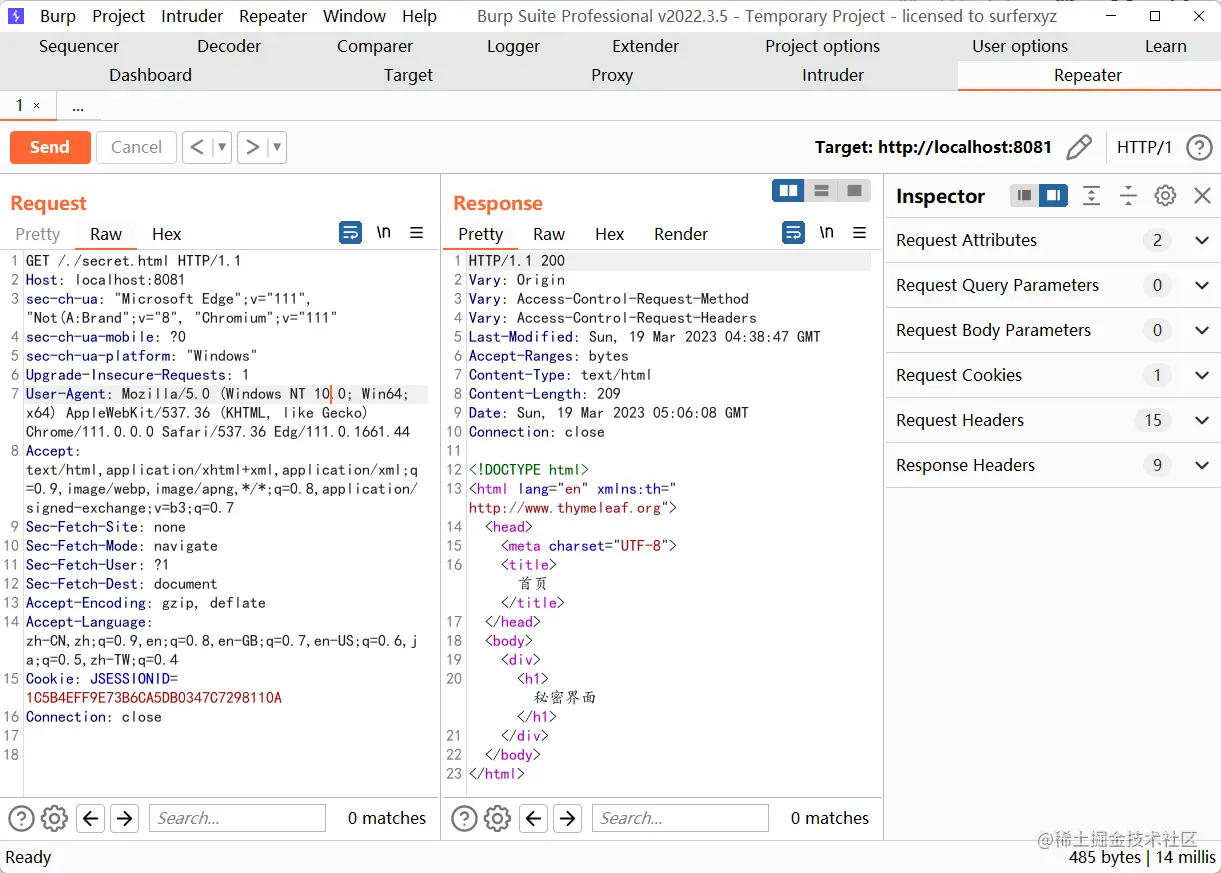Open response search help icon

[x=464, y=818]
